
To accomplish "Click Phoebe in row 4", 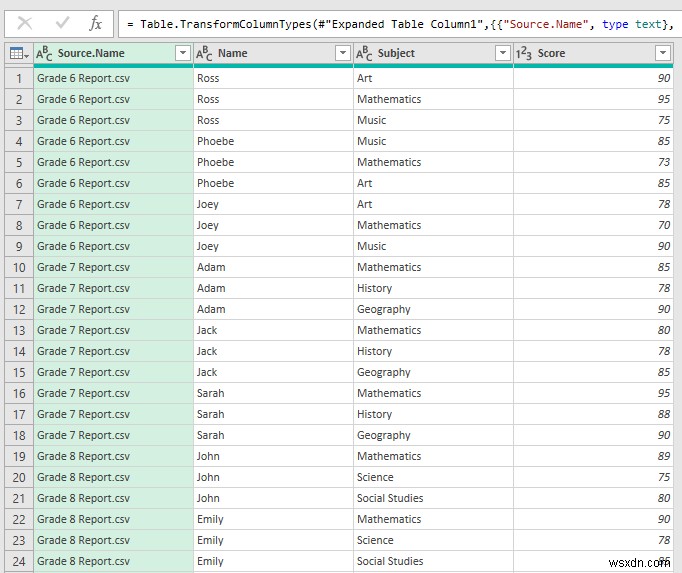I will [274, 141].
